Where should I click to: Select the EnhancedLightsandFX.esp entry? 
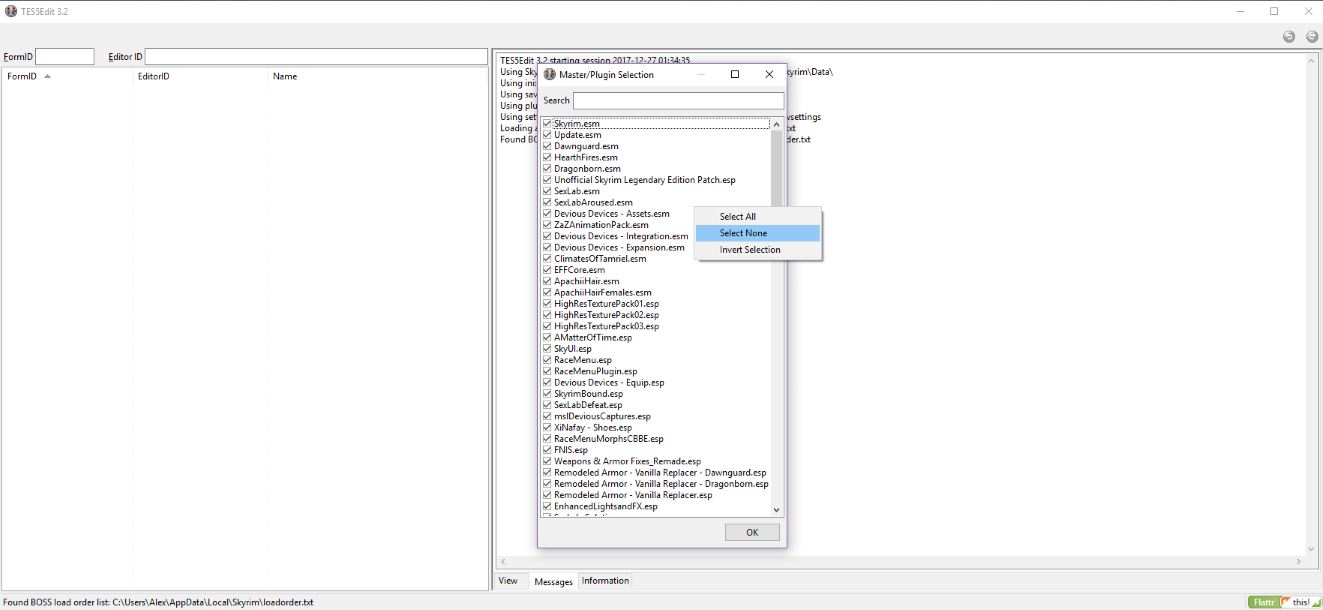coord(606,506)
